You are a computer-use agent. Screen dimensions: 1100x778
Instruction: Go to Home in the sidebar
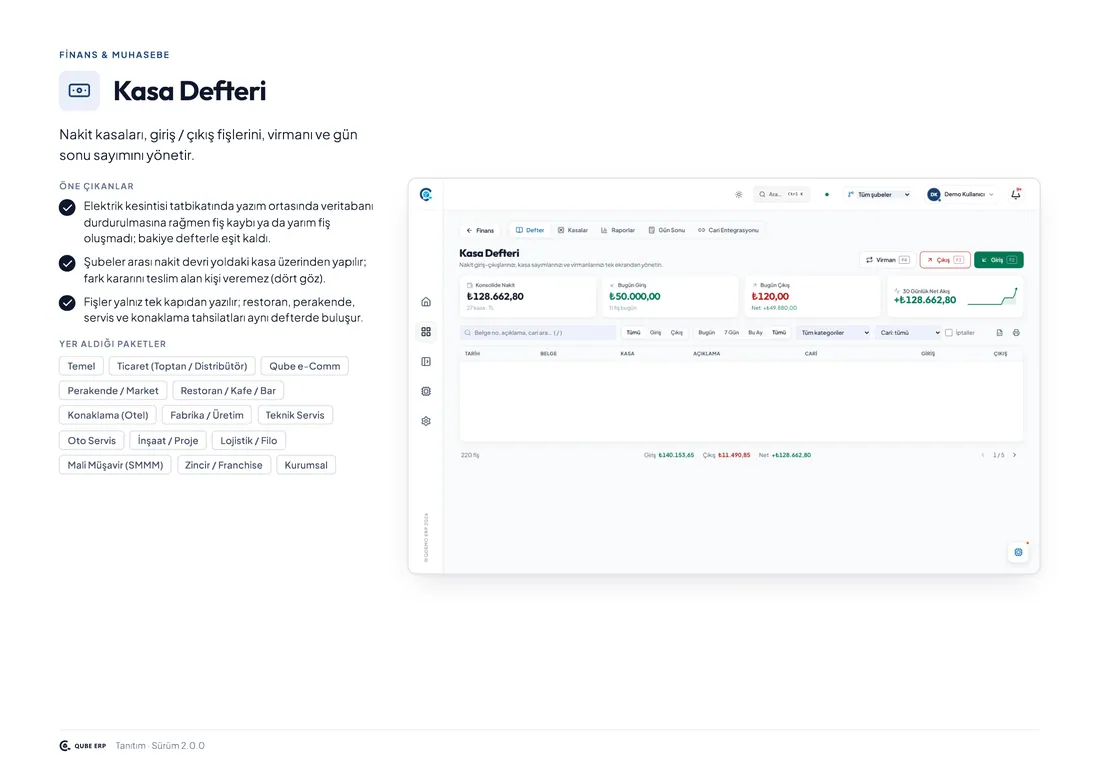pyautogui.click(x=426, y=302)
